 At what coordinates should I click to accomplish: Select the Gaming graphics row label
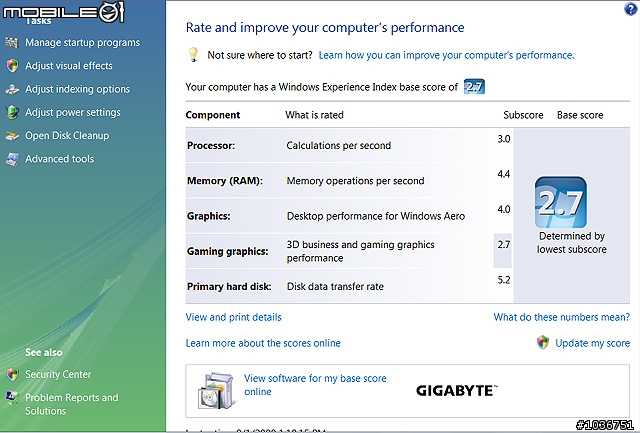[x=228, y=251]
